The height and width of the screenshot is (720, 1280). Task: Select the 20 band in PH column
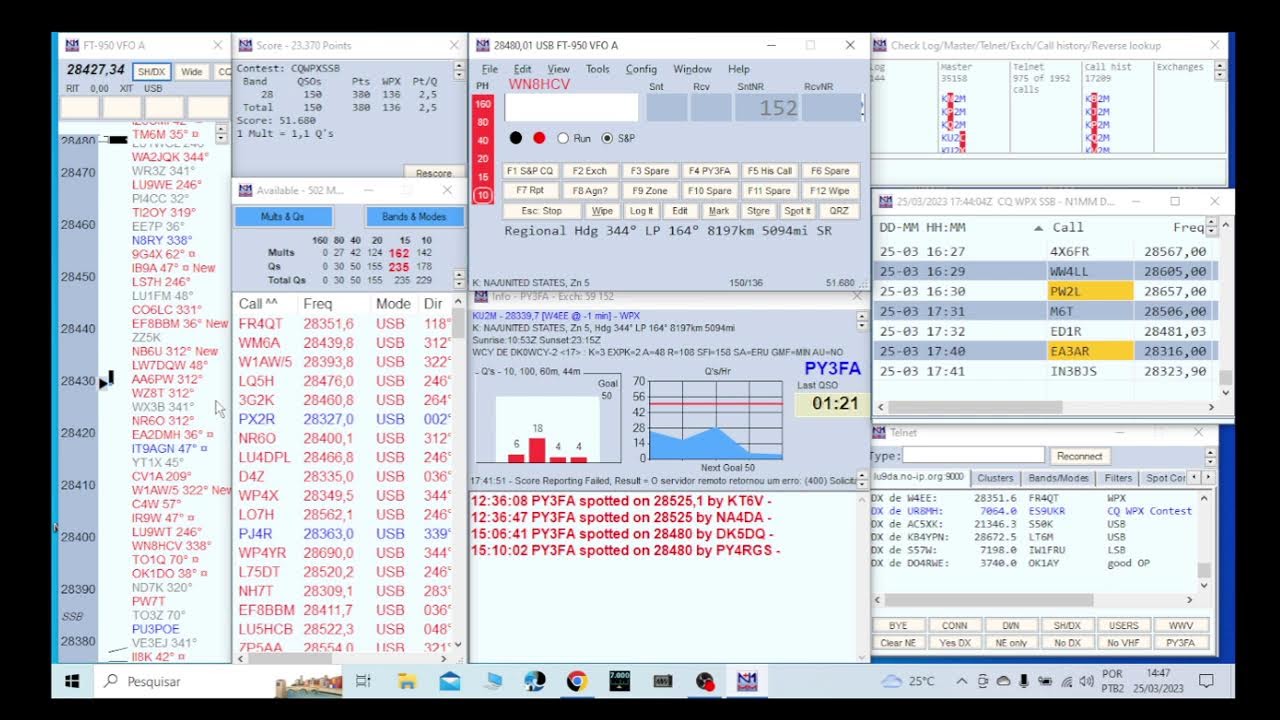(x=483, y=159)
